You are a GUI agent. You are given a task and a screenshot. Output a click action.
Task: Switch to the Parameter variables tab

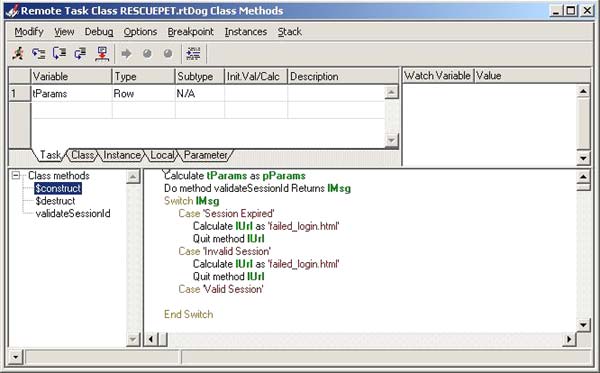[205, 155]
